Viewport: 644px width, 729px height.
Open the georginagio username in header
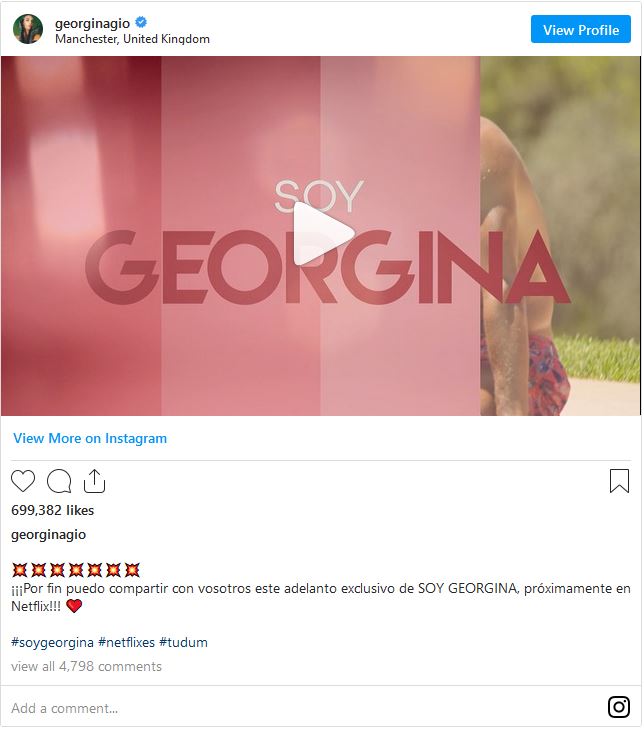tap(93, 23)
